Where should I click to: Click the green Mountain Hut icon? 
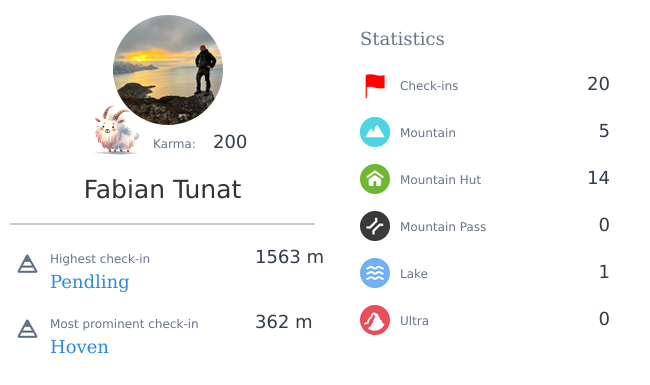click(x=375, y=179)
